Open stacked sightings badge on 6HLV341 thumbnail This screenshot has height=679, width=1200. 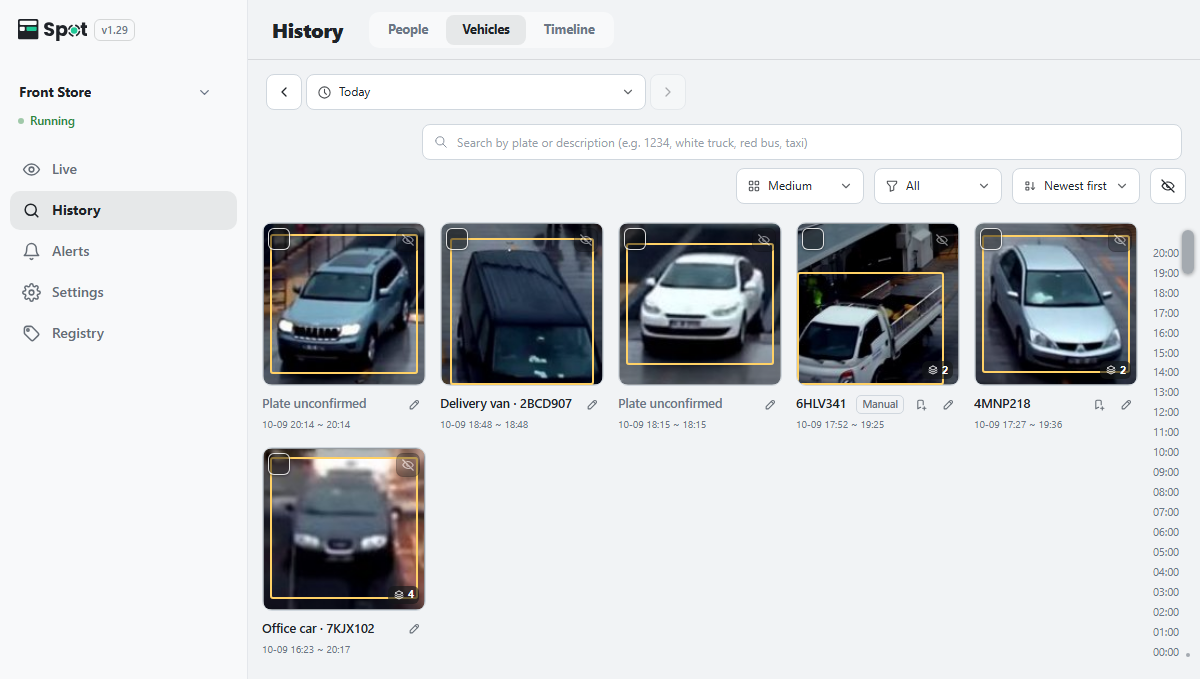tap(938, 370)
